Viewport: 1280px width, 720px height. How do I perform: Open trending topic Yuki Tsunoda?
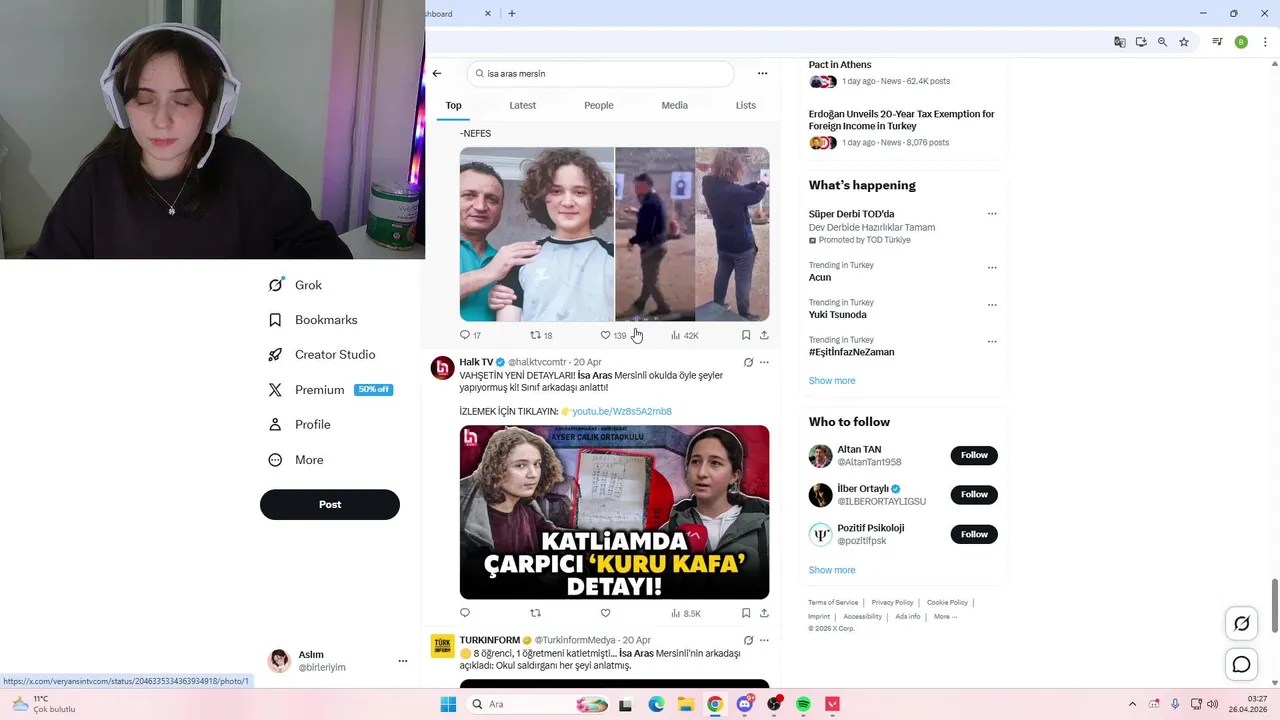coord(837,315)
